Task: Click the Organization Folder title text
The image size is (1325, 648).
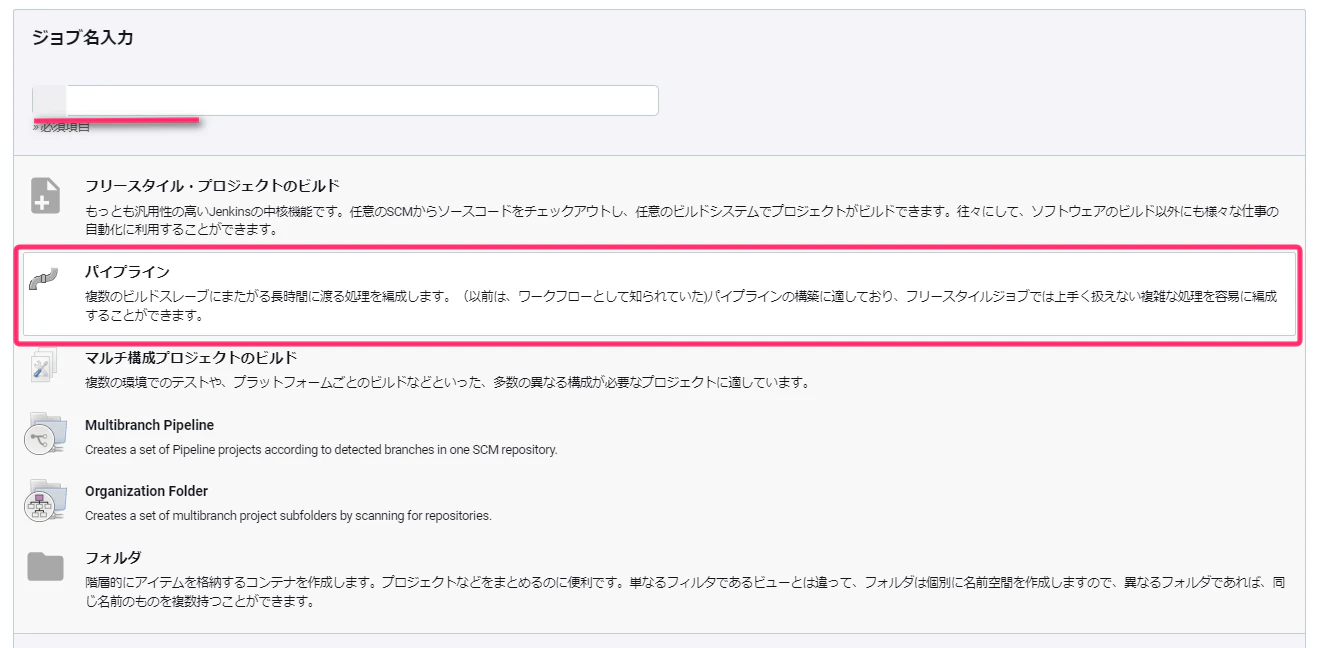Action: pos(146,490)
